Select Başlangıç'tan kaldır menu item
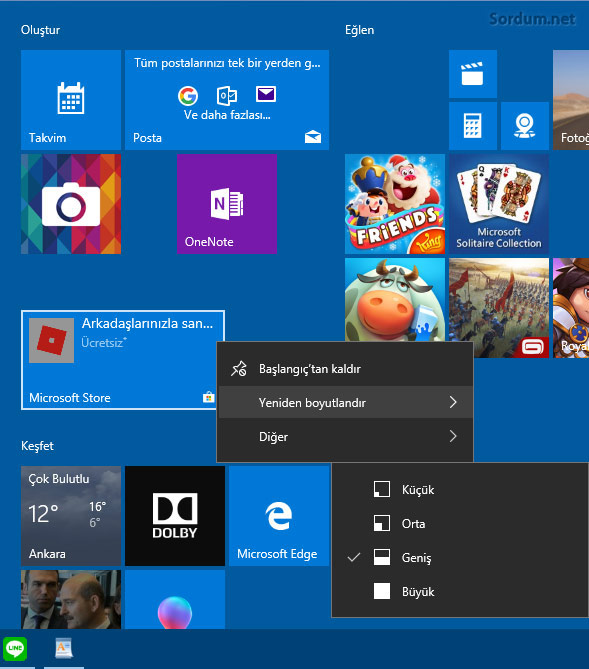Viewport: 589px width, 669px height. point(345,369)
